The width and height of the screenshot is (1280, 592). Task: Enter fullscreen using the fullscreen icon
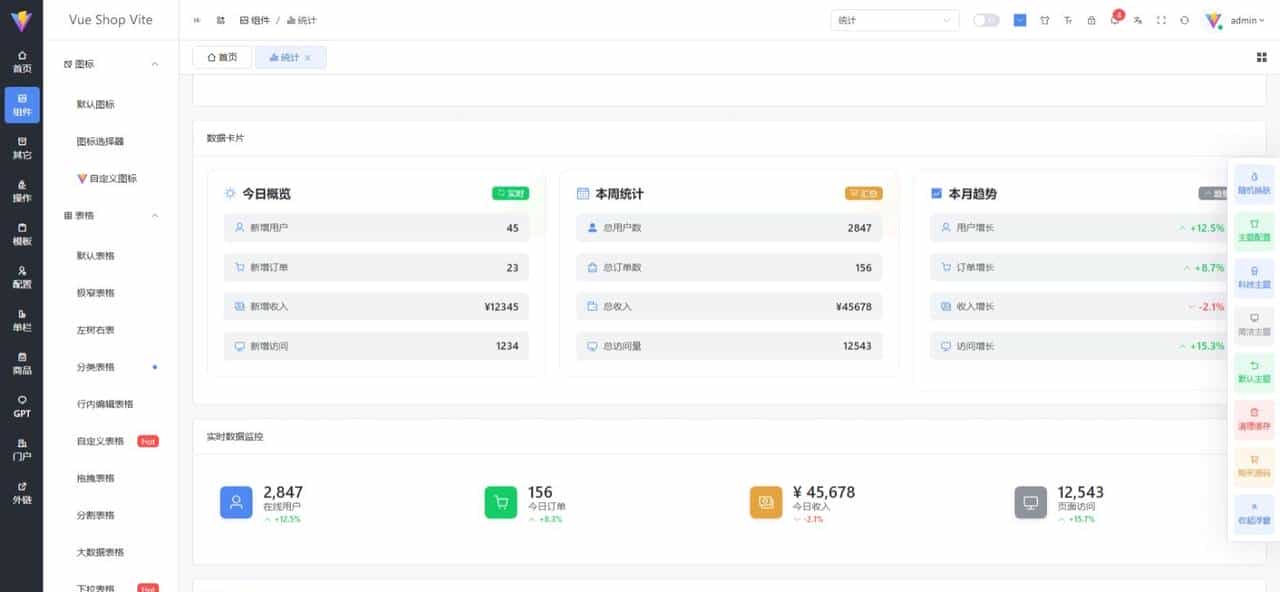coord(1163,20)
